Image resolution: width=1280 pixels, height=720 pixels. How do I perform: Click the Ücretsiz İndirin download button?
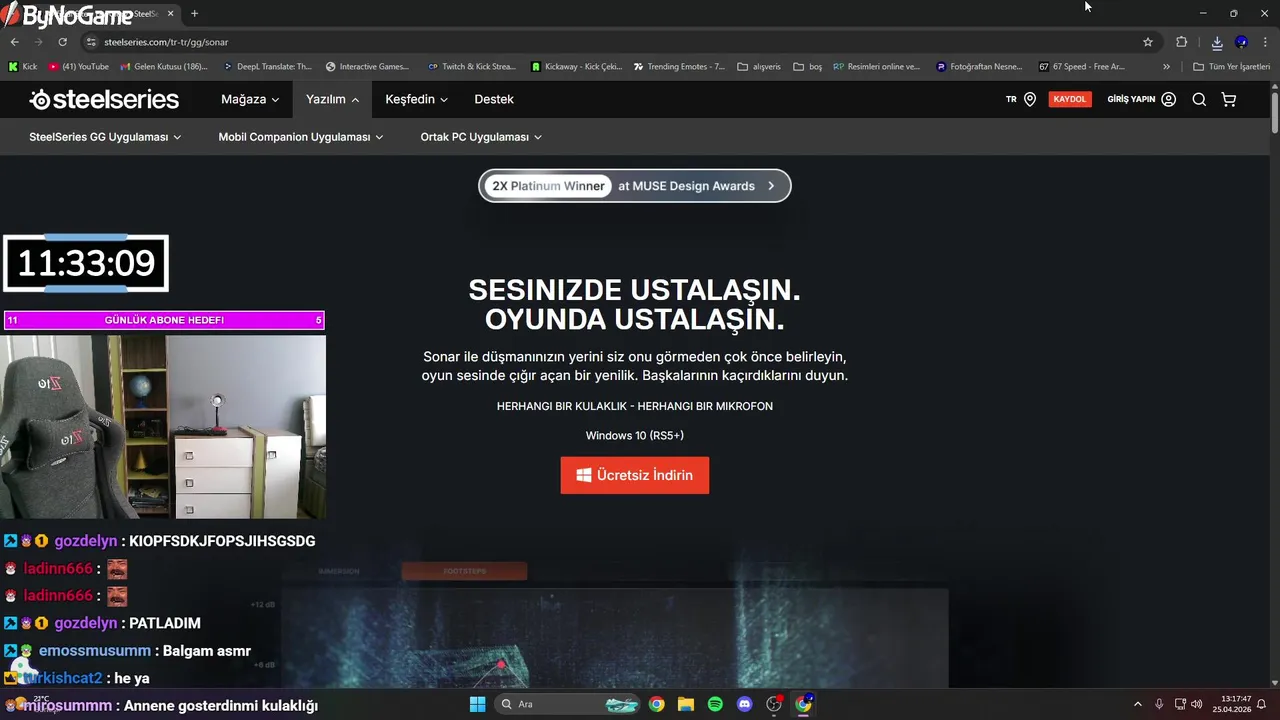(x=635, y=475)
